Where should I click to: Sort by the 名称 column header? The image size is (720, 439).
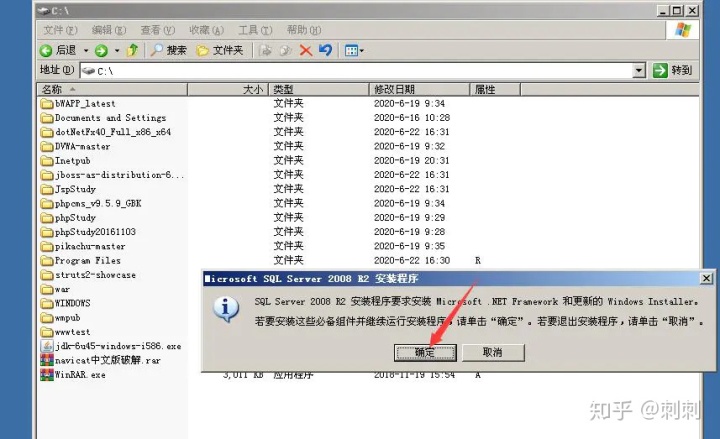pos(112,89)
